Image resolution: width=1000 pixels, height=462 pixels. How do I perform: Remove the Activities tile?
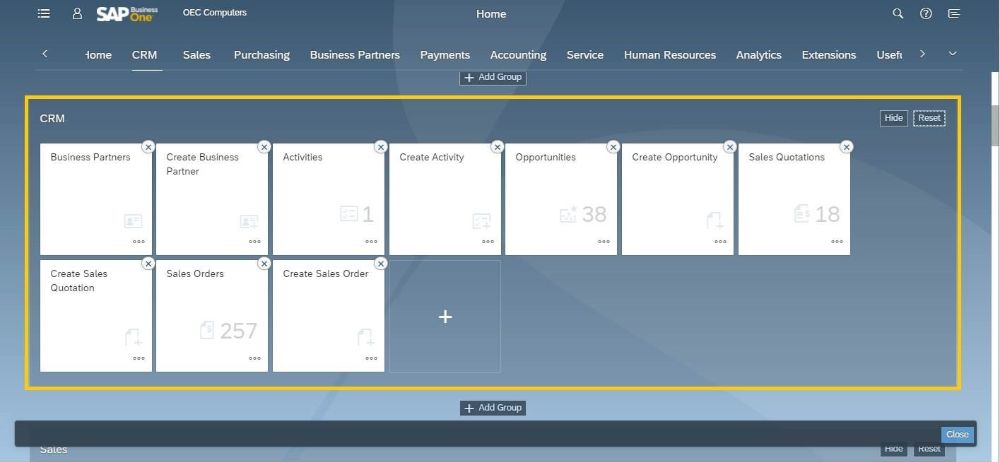(x=381, y=147)
